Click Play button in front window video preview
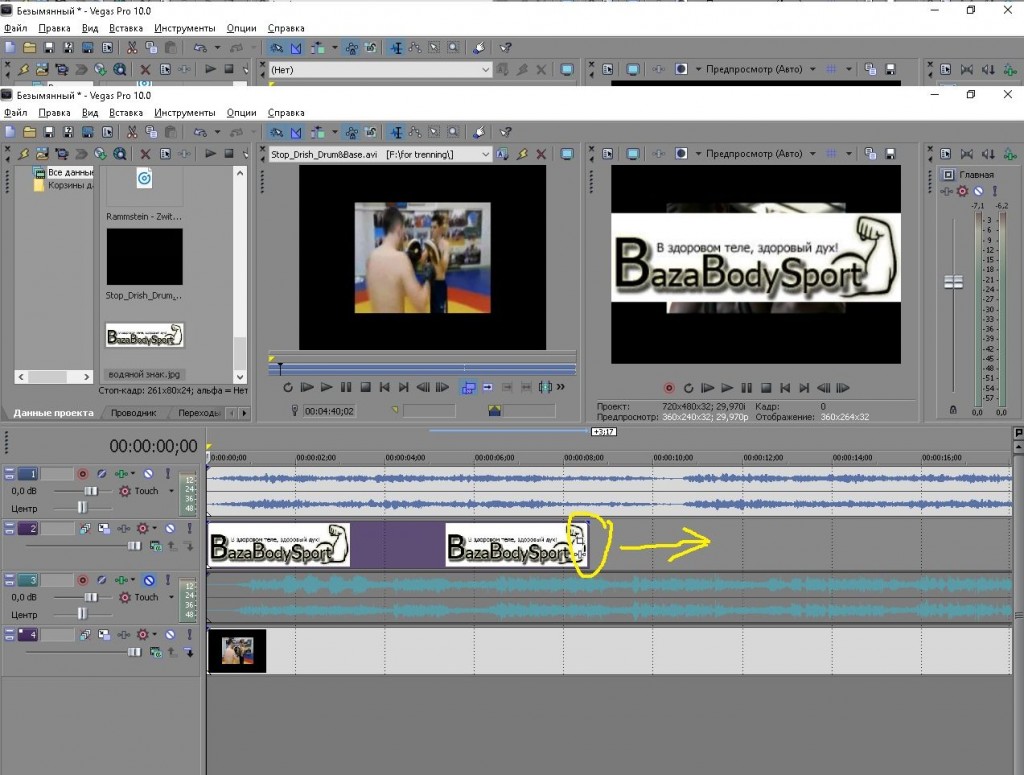 tap(727, 388)
